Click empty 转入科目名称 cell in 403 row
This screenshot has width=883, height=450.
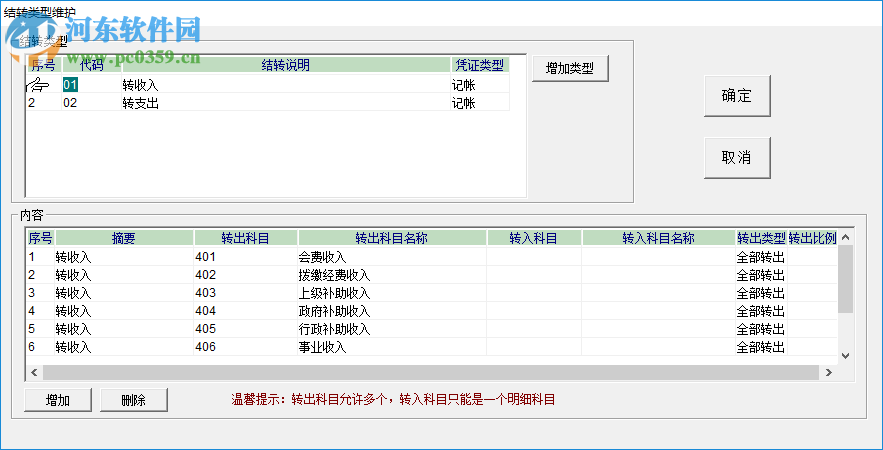pyautogui.click(x=658, y=293)
